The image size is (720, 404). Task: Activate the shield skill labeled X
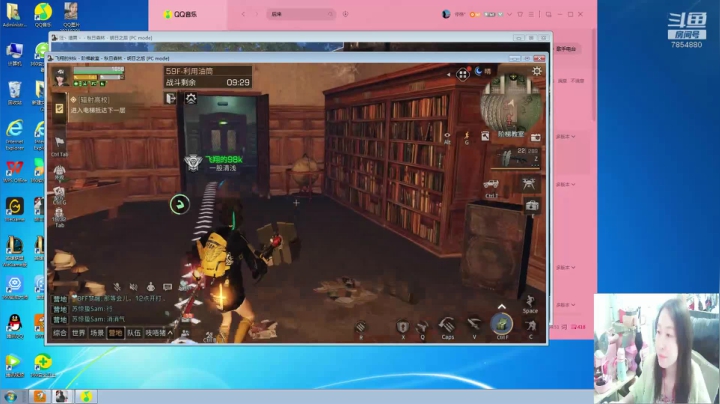[403, 326]
